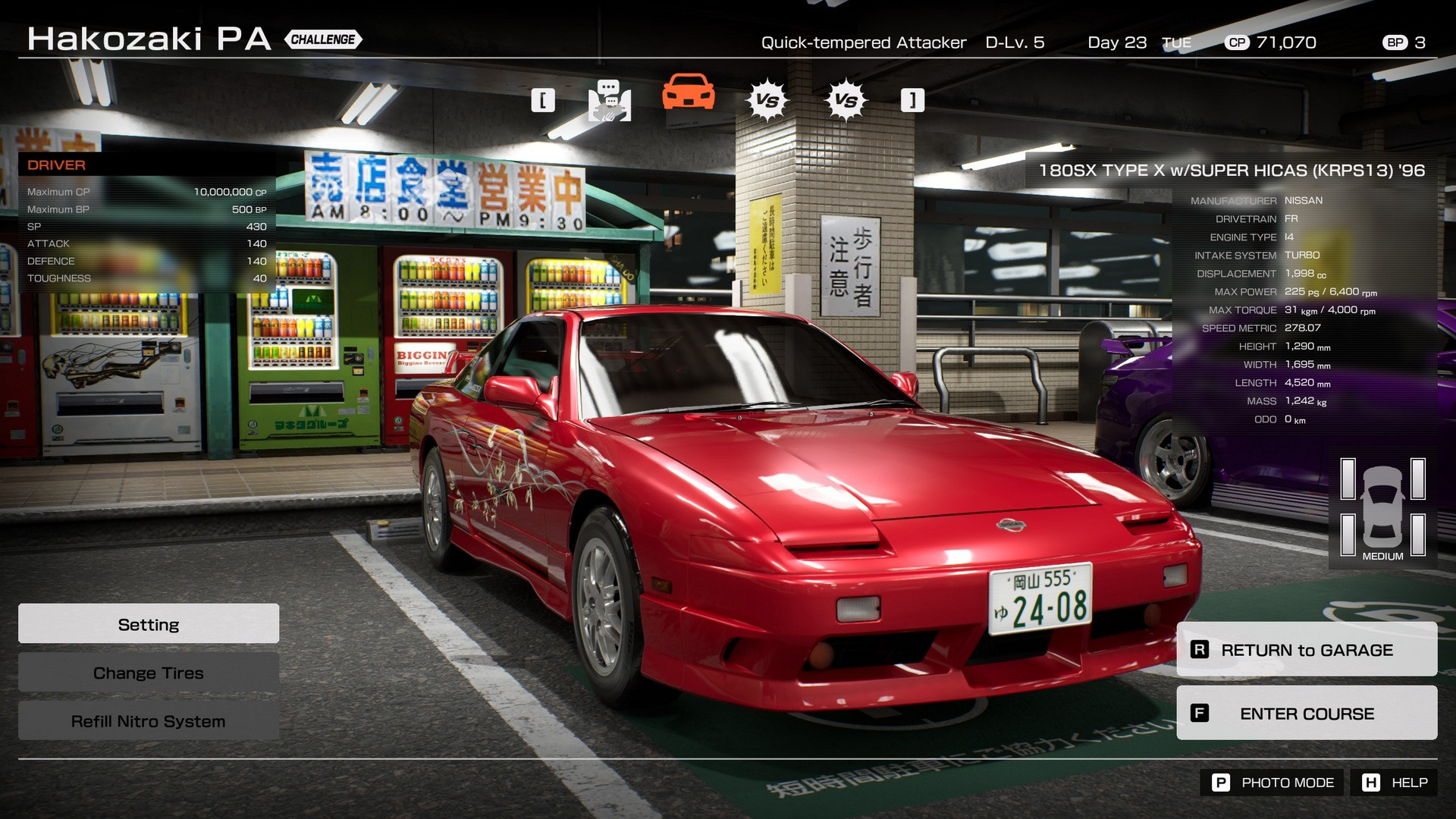Click the R key icon on Return to Garage
Viewport: 1456px width, 819px height.
[1200, 650]
